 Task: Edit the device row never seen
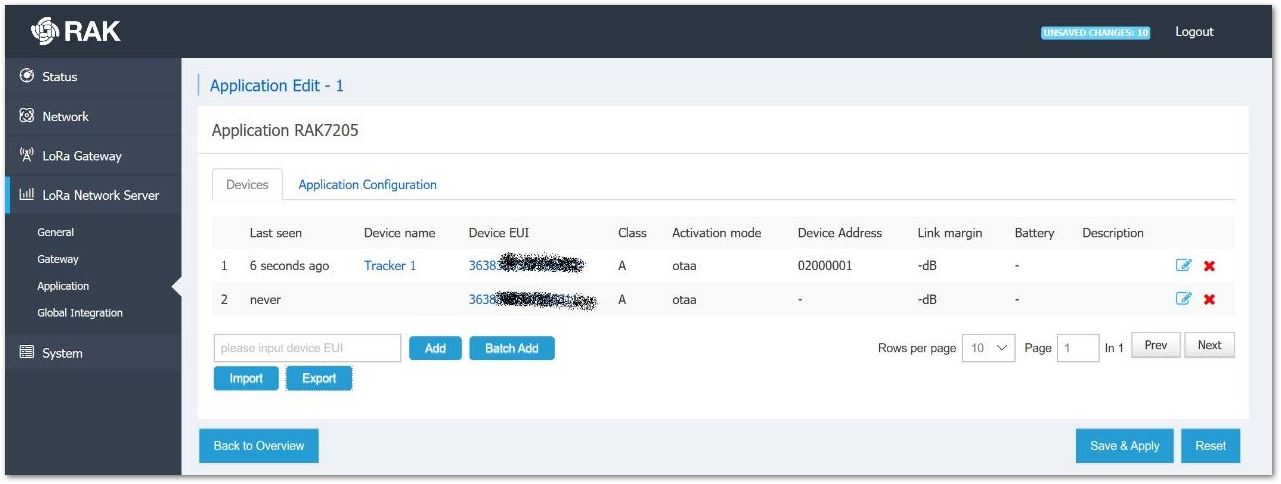point(1184,299)
